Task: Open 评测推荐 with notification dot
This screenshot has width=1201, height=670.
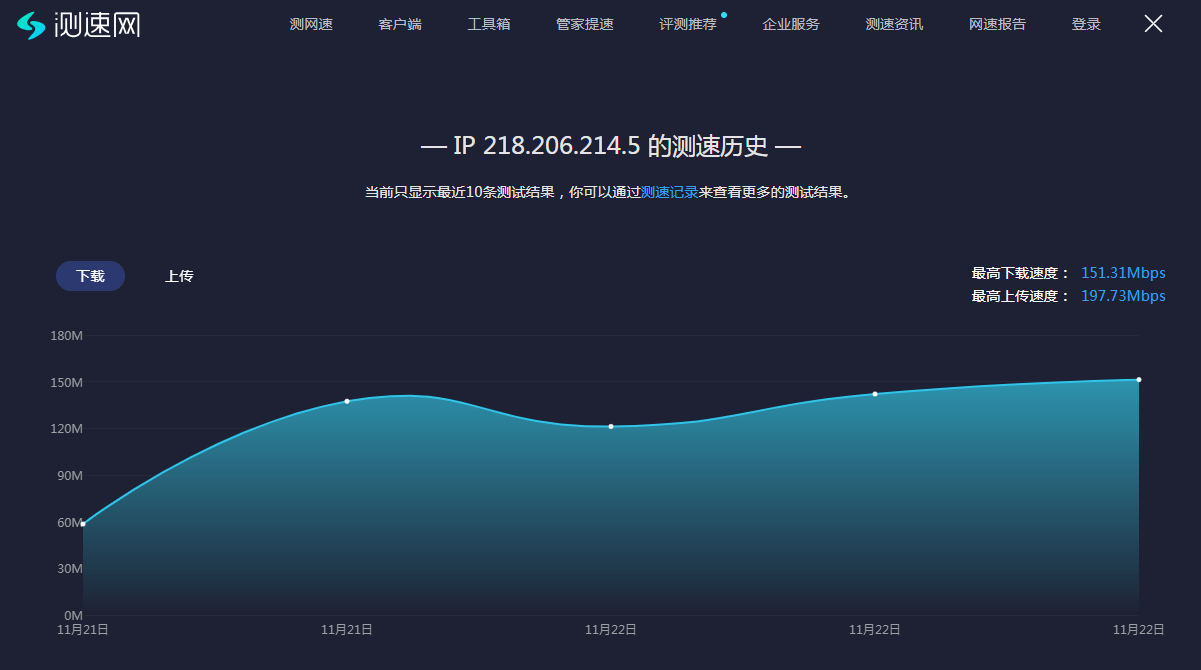Action: point(688,24)
